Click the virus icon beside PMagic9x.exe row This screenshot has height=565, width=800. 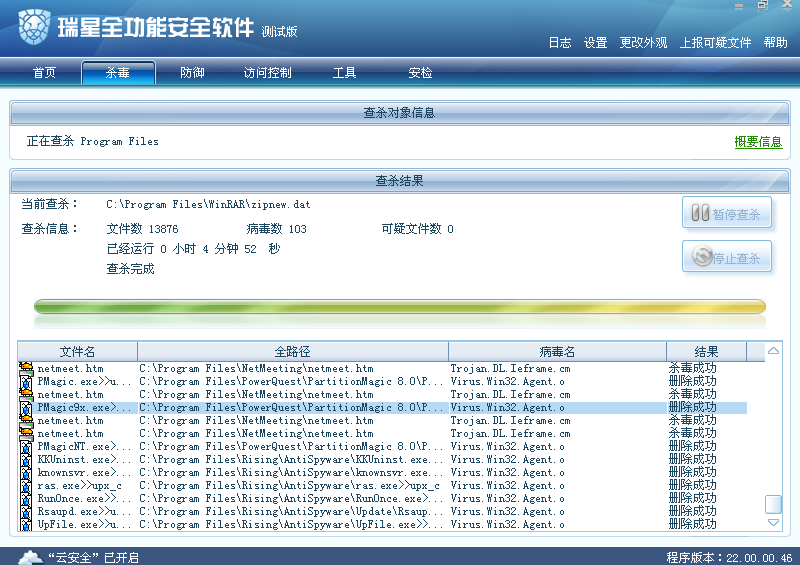[26, 407]
